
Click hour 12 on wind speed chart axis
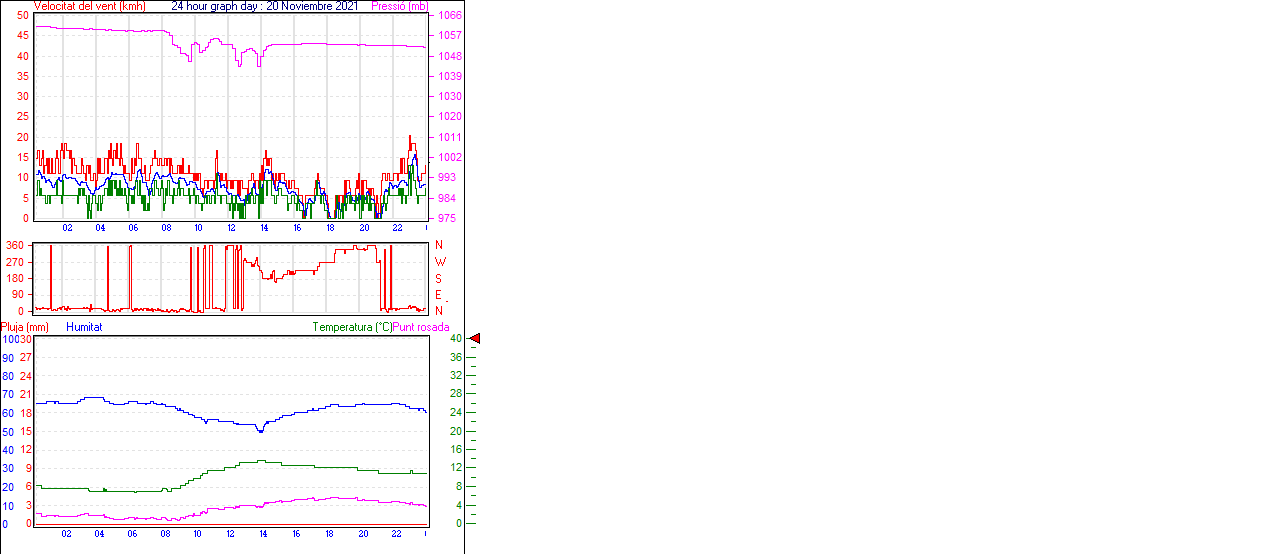(x=232, y=228)
